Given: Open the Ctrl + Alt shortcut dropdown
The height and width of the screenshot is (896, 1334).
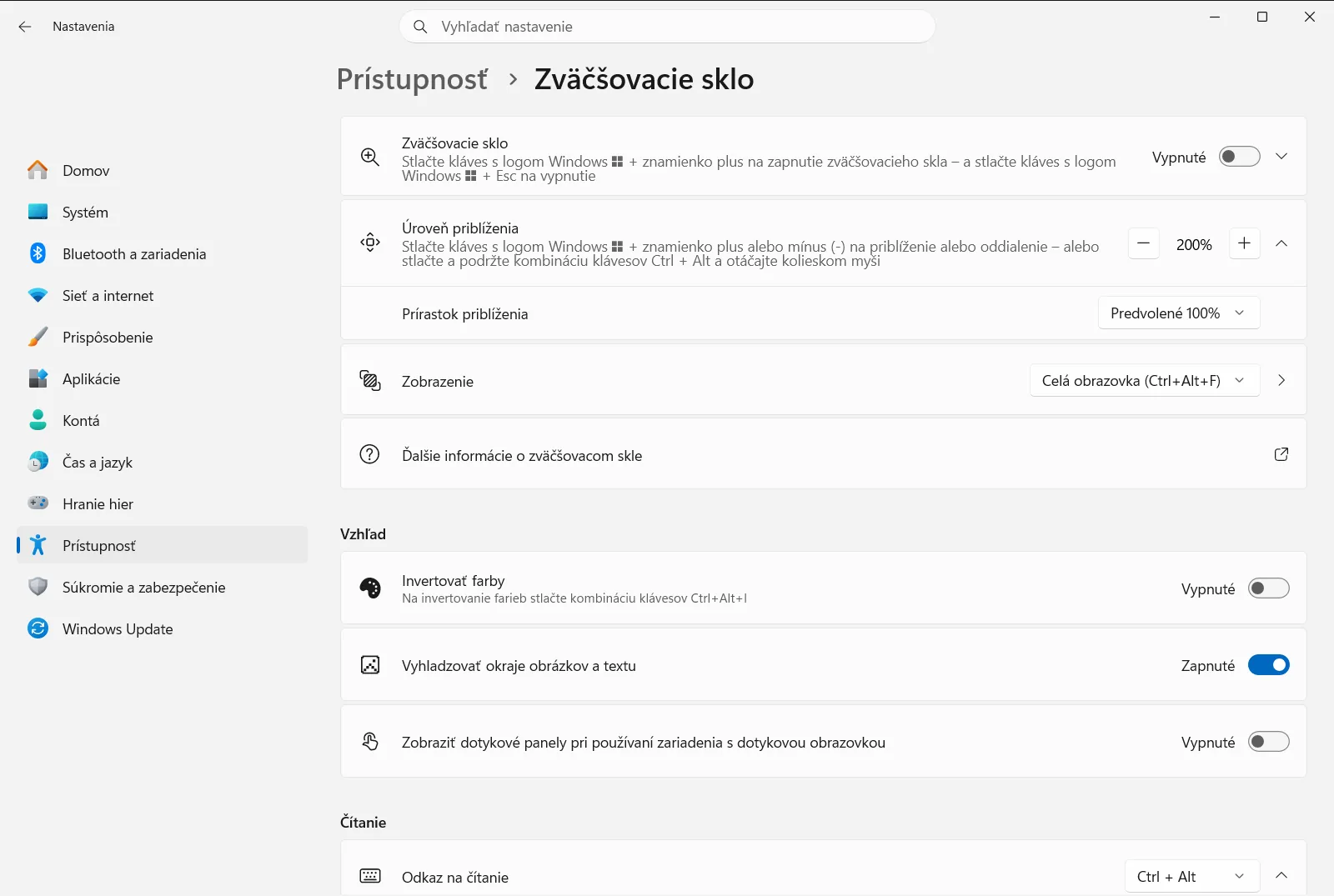Looking at the screenshot, I should pos(1192,877).
